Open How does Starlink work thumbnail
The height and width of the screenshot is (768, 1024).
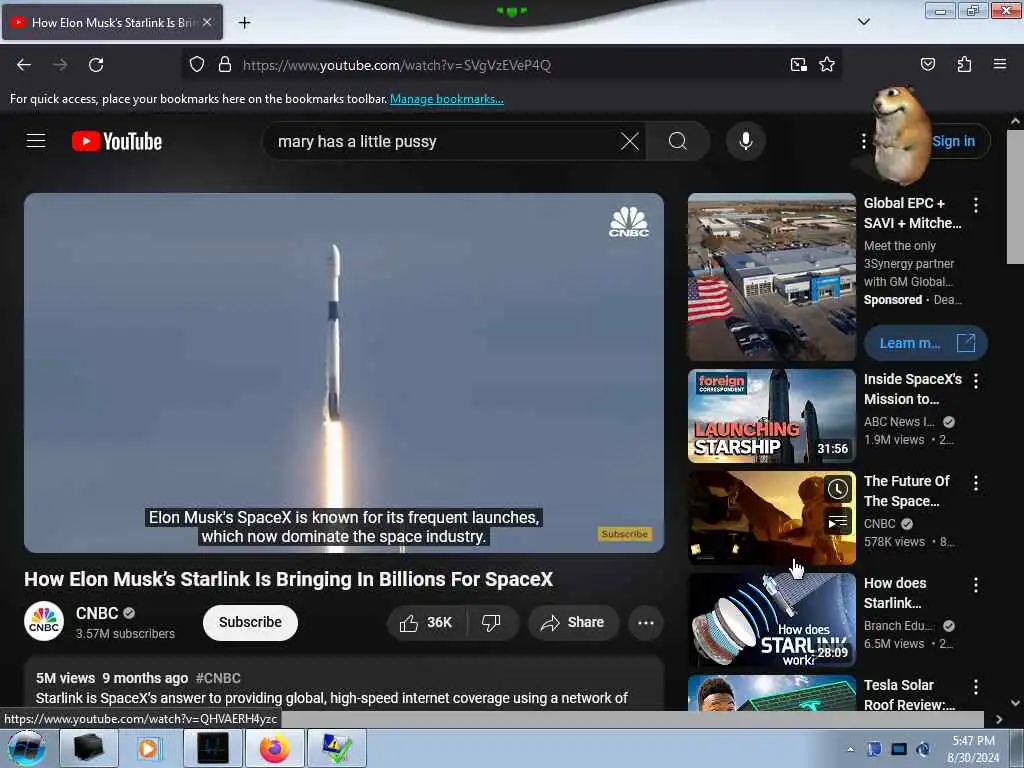pos(771,620)
